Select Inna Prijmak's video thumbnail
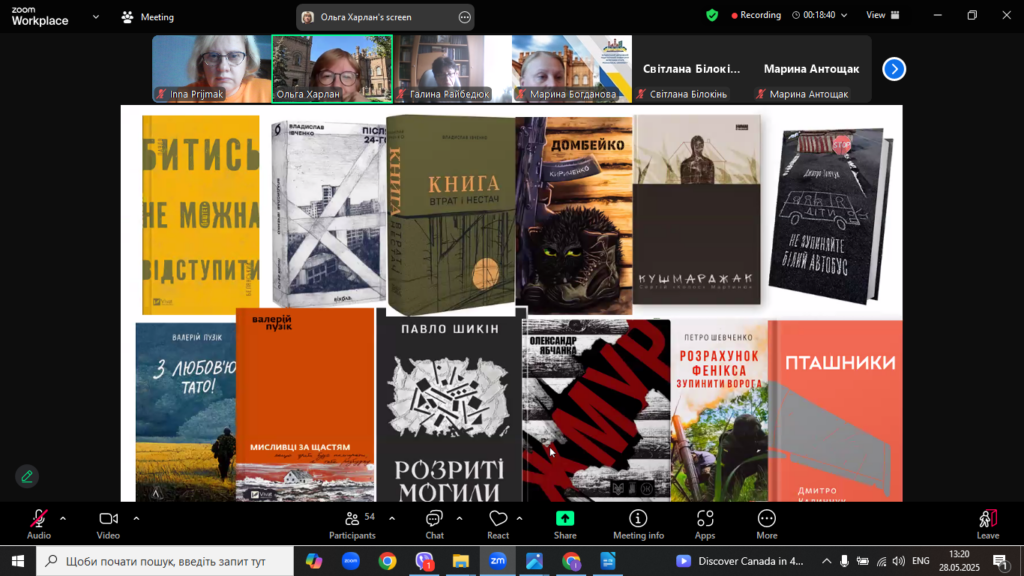 (212, 69)
